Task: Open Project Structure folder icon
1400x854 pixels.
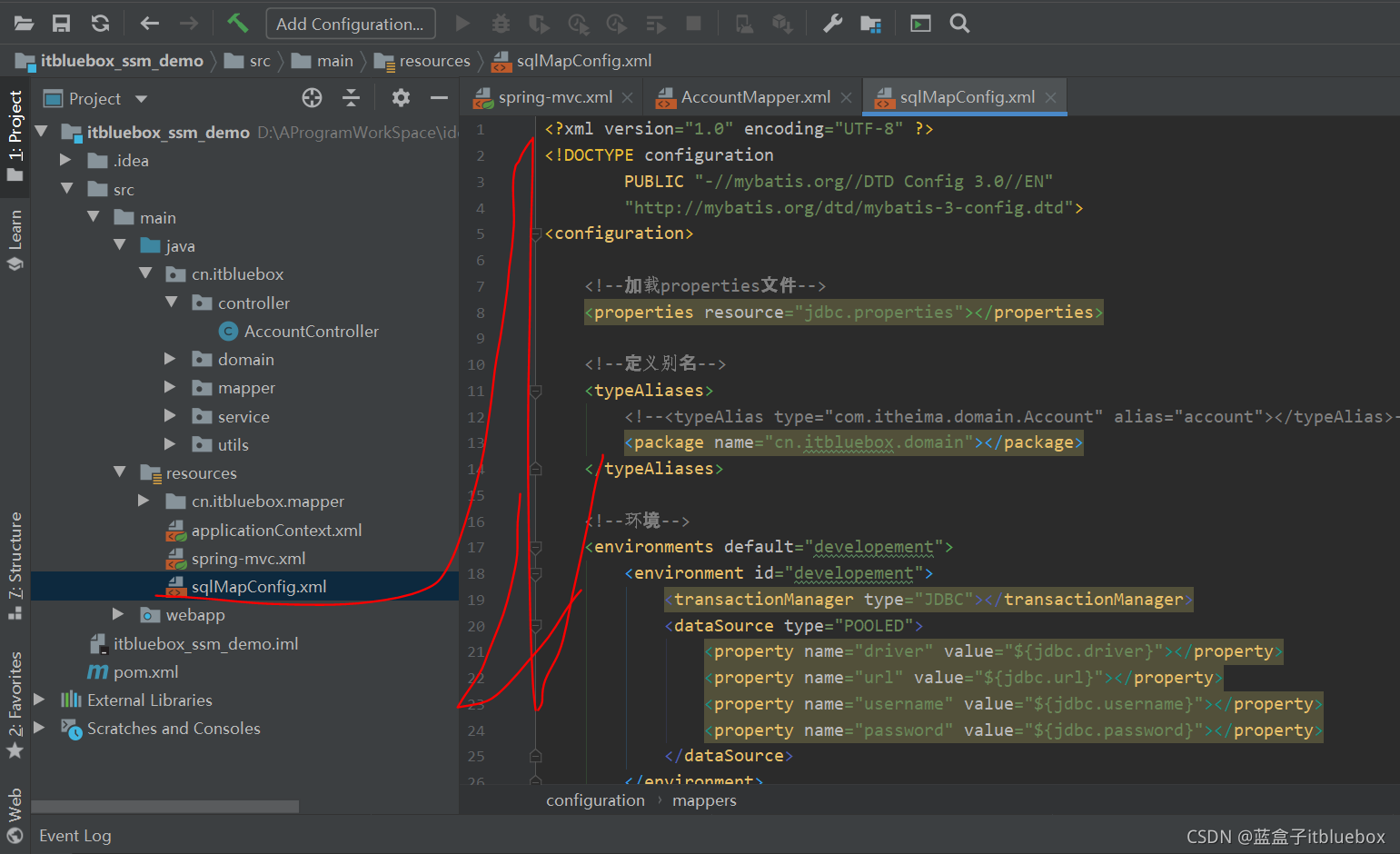Action: point(870,24)
